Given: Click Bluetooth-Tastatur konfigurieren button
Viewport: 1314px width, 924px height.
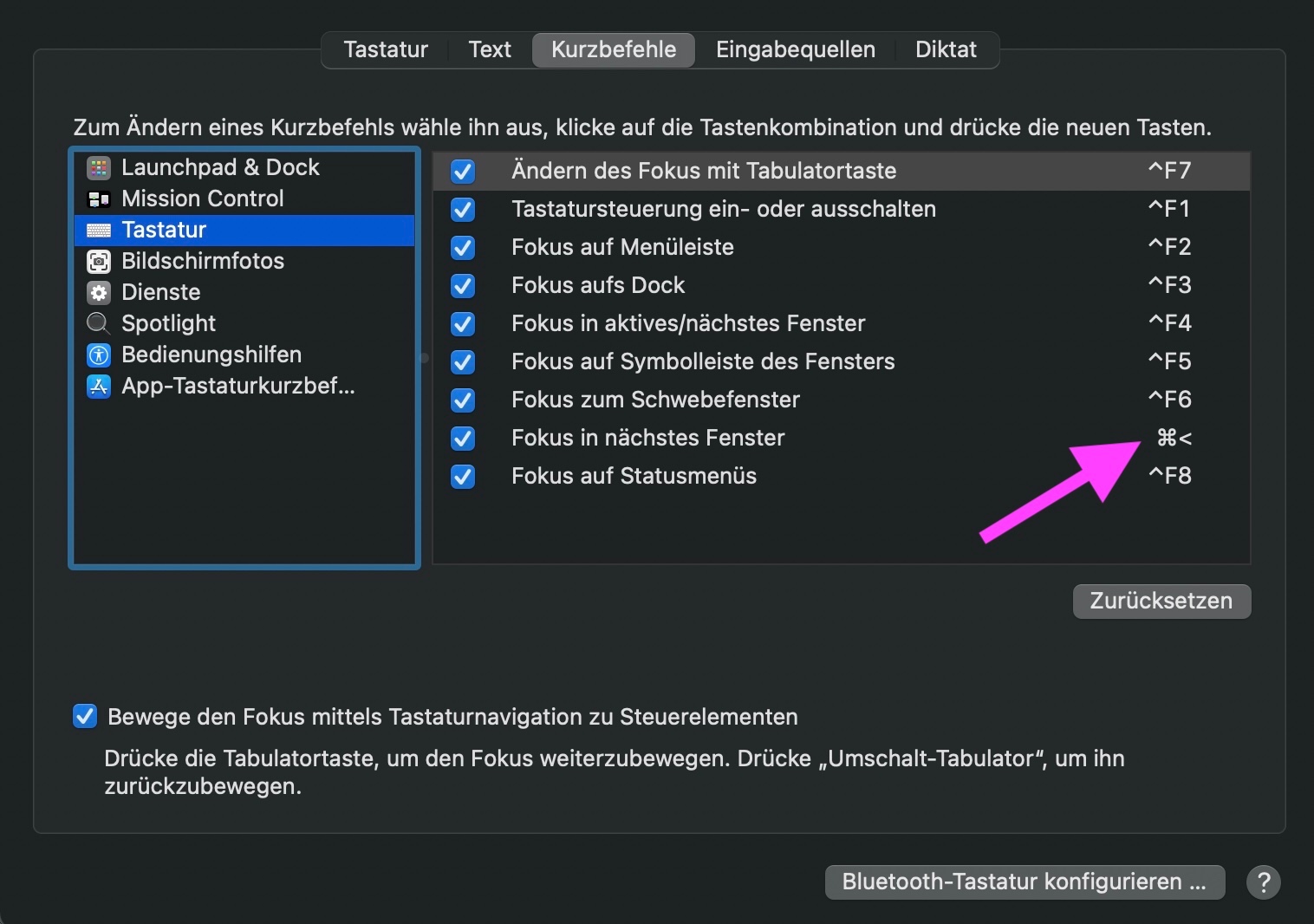Looking at the screenshot, I should tap(1024, 882).
